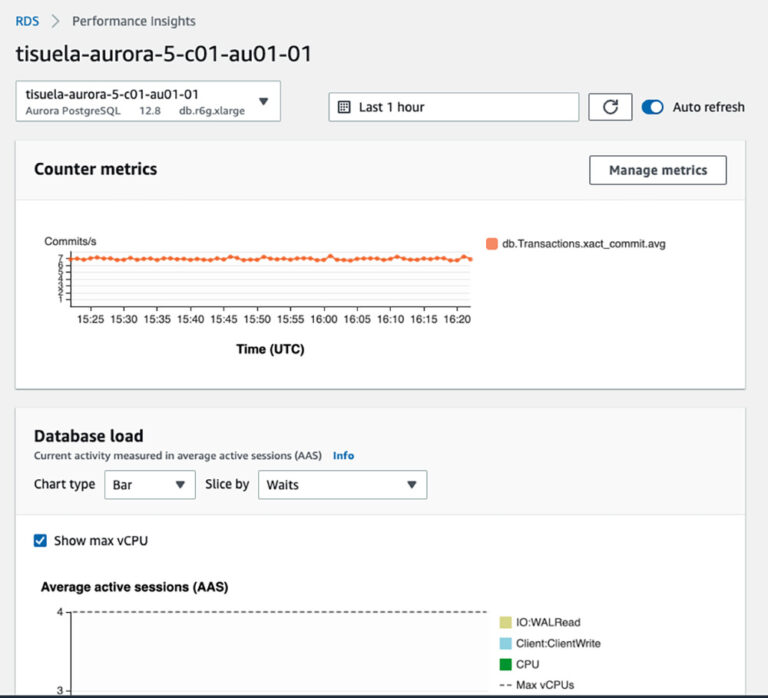Click the IO:WALRead legend label
768x698 pixels.
point(548,622)
